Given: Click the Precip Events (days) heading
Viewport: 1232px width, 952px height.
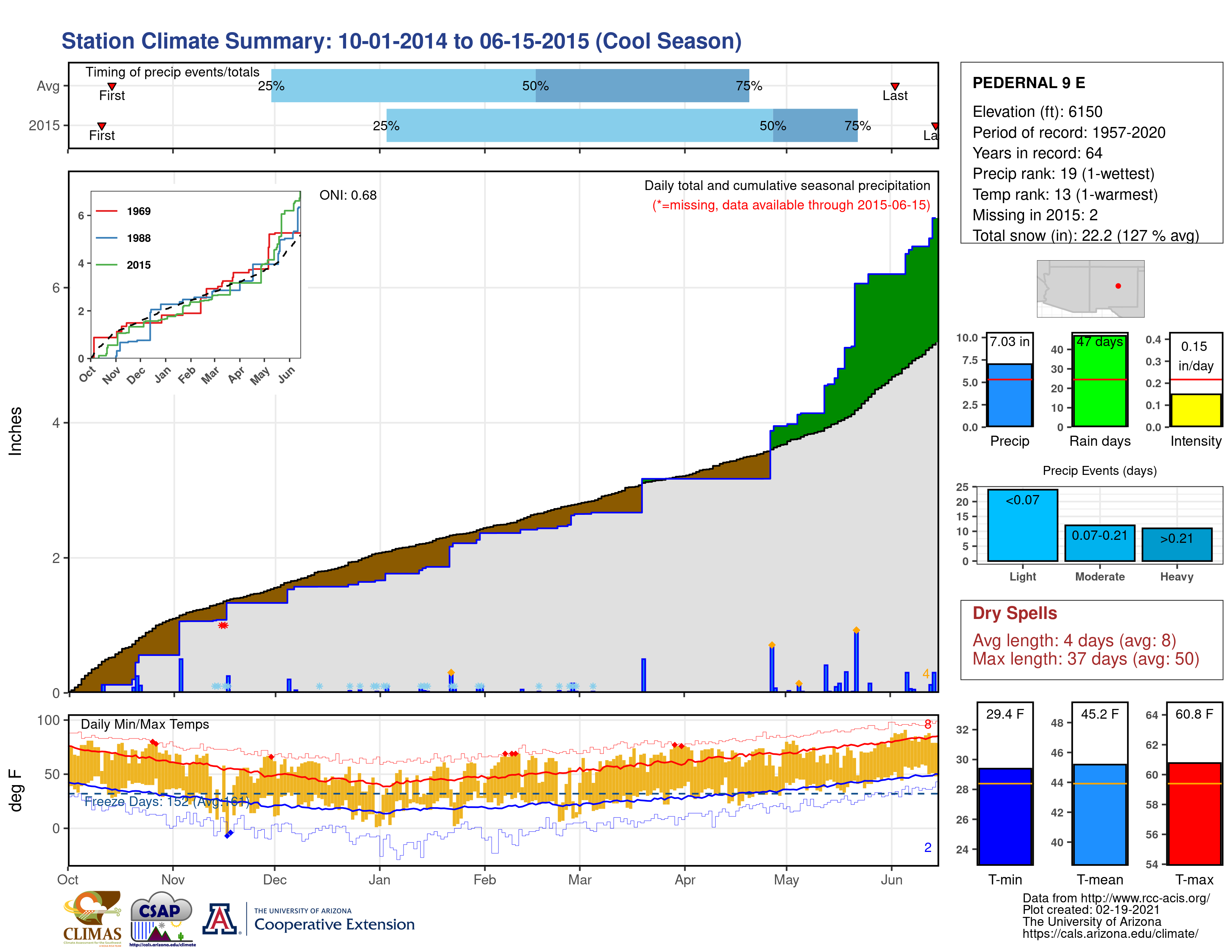Looking at the screenshot, I should point(1099,470).
